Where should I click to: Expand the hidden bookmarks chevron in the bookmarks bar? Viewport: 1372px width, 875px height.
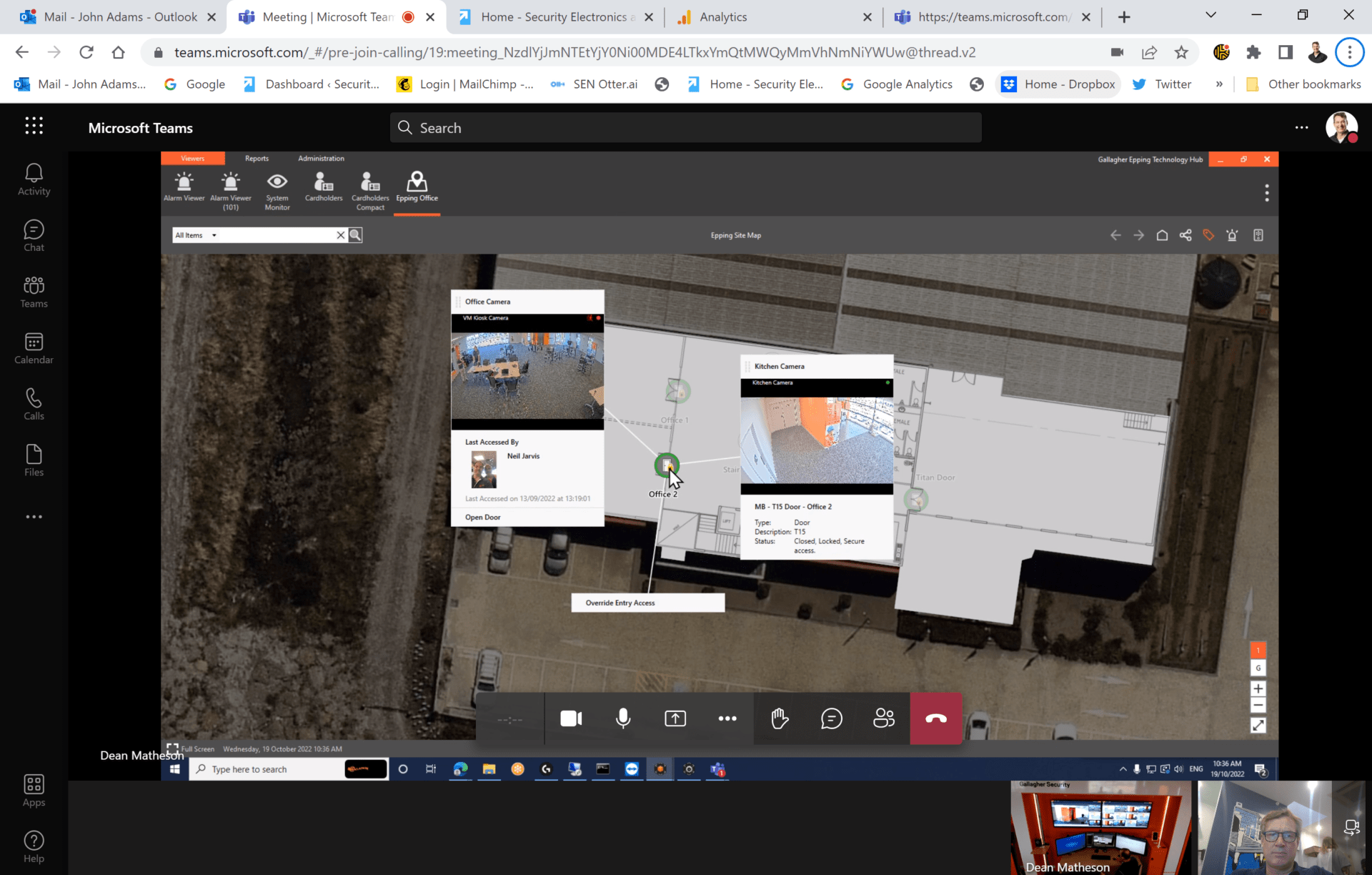click(x=1220, y=84)
